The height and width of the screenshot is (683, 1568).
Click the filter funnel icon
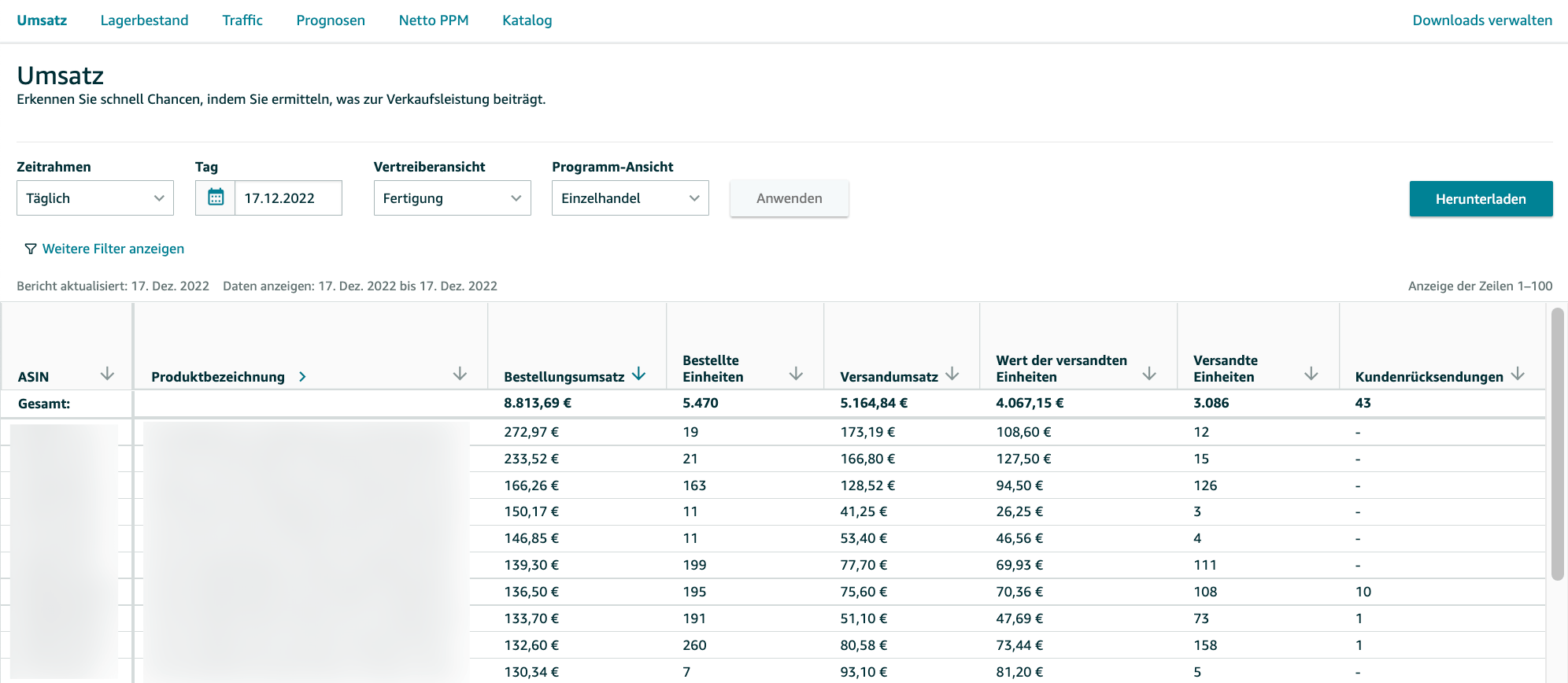[31, 249]
